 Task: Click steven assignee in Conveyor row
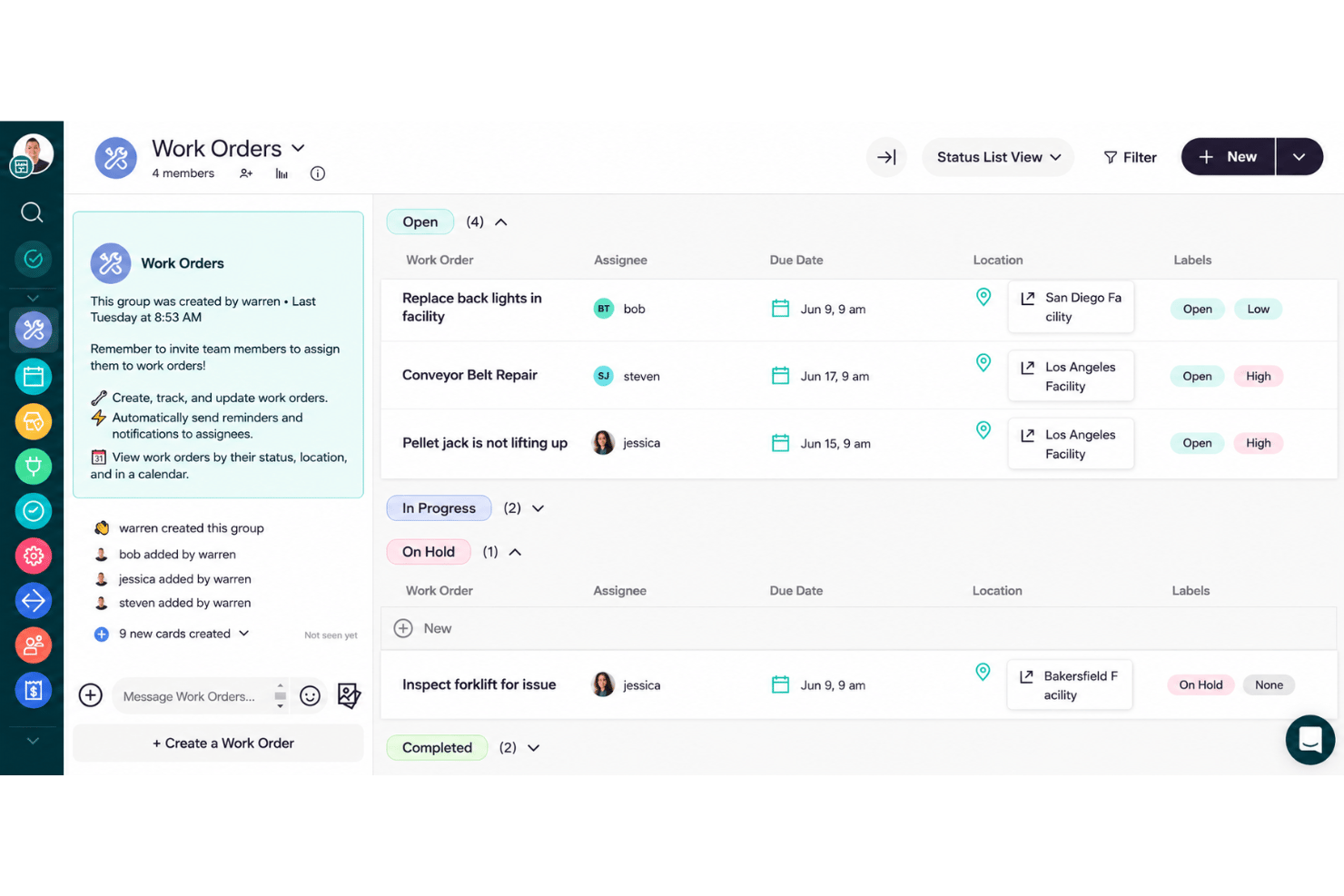point(627,376)
